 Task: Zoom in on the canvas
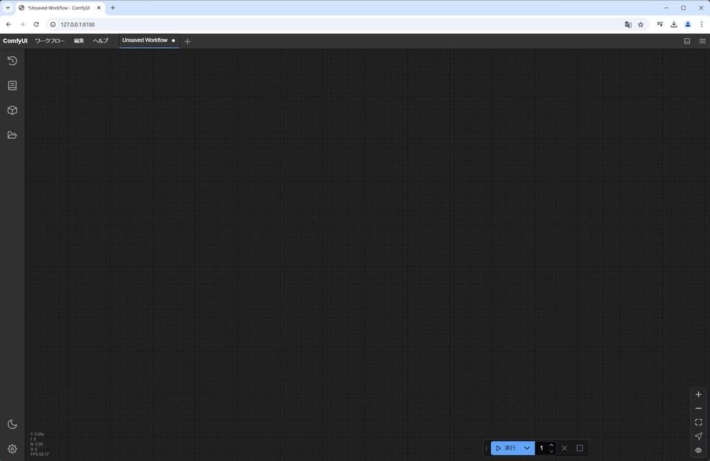(x=698, y=394)
